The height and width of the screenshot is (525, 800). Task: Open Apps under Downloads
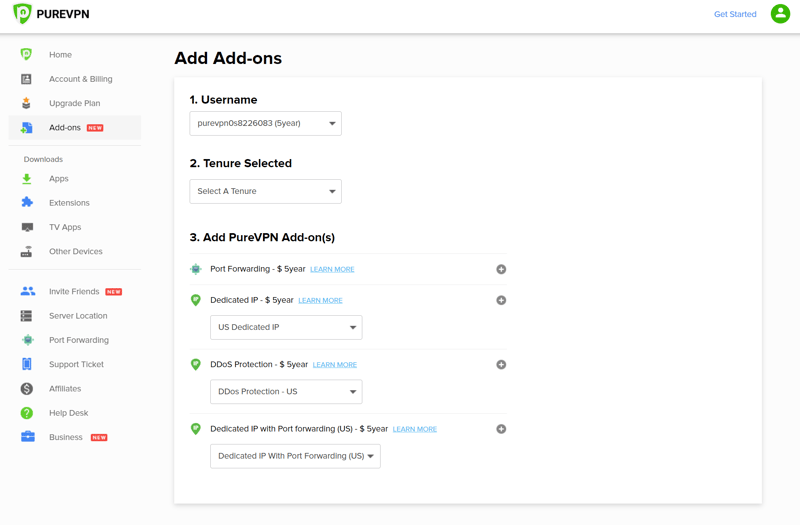[59, 179]
